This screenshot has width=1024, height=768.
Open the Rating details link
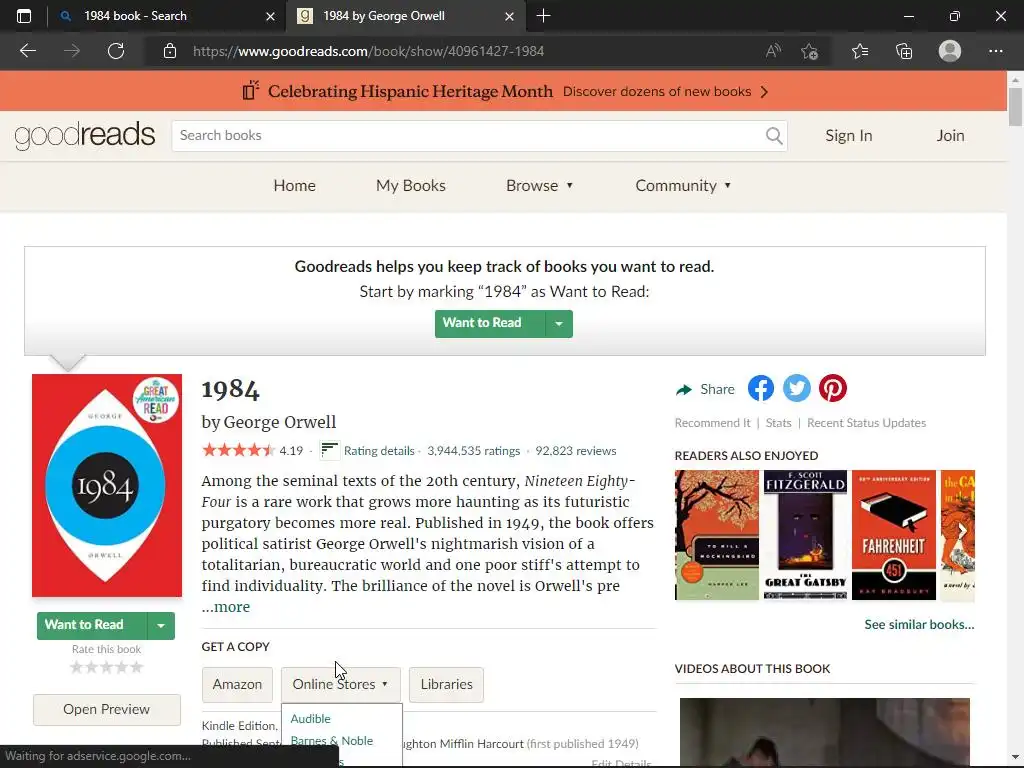[x=379, y=451]
